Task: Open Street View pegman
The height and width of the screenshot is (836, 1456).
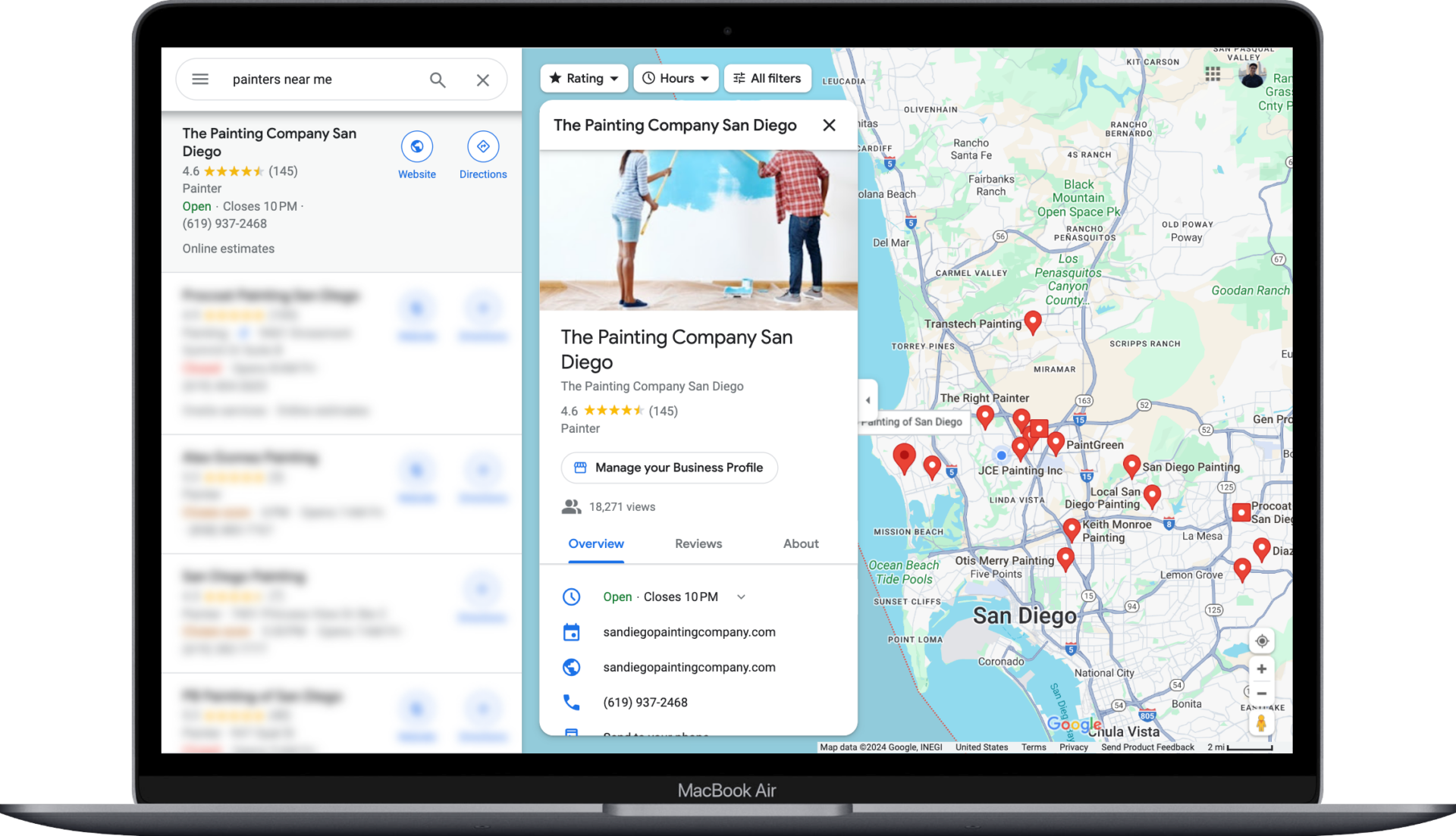Action: (x=1262, y=724)
